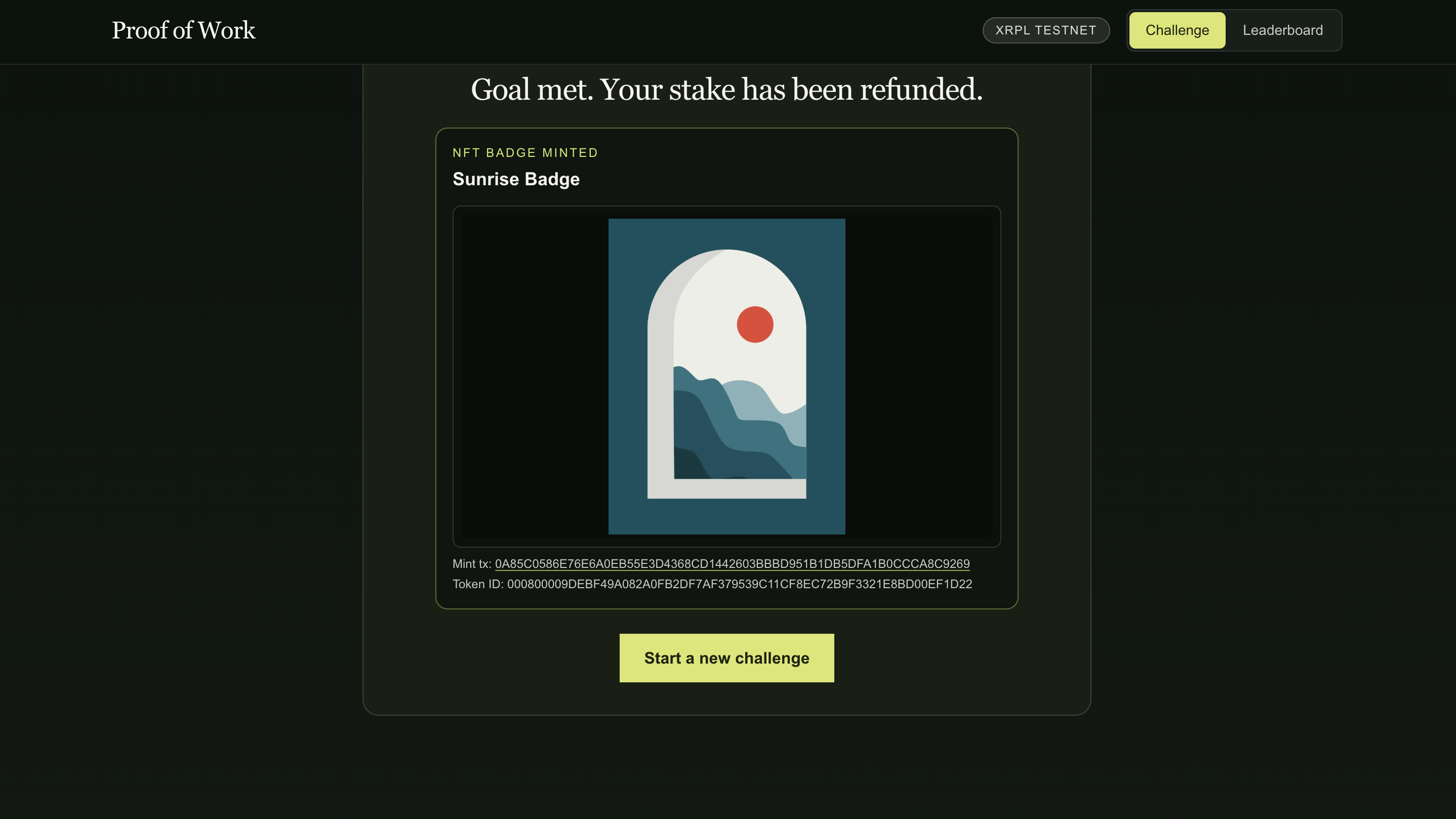
Task: Click the darkest mountain wave at arch bottom
Action: 686,465
